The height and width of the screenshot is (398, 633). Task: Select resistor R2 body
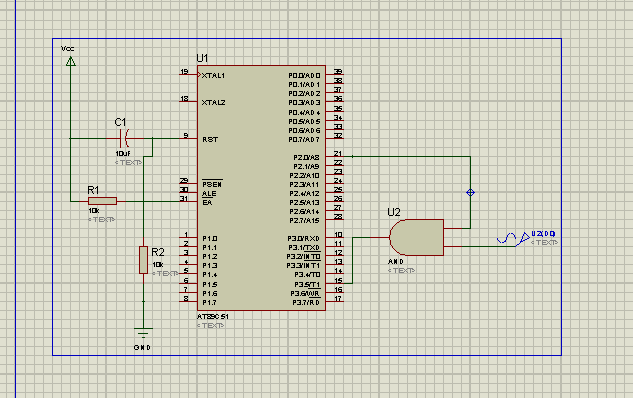pos(143,260)
